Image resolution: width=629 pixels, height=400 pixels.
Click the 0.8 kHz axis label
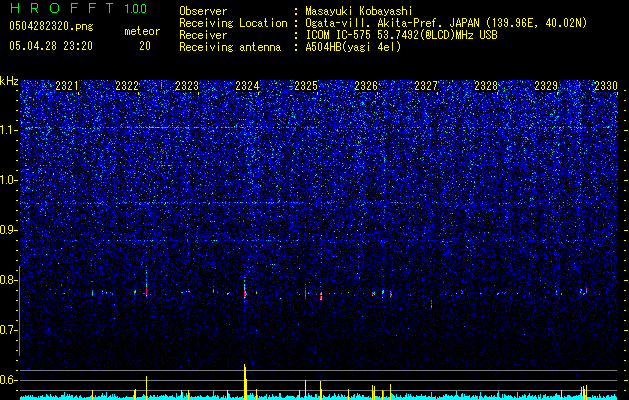point(8,280)
